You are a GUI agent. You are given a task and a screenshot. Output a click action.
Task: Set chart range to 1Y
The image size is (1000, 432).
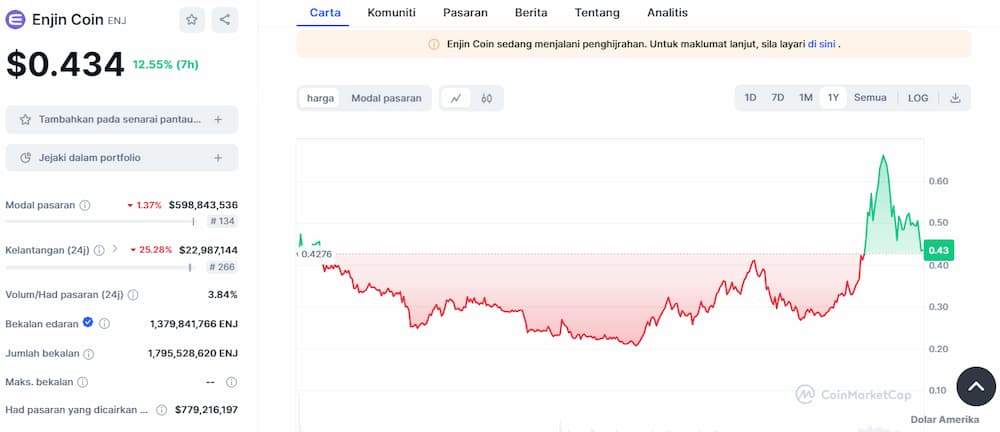click(833, 98)
